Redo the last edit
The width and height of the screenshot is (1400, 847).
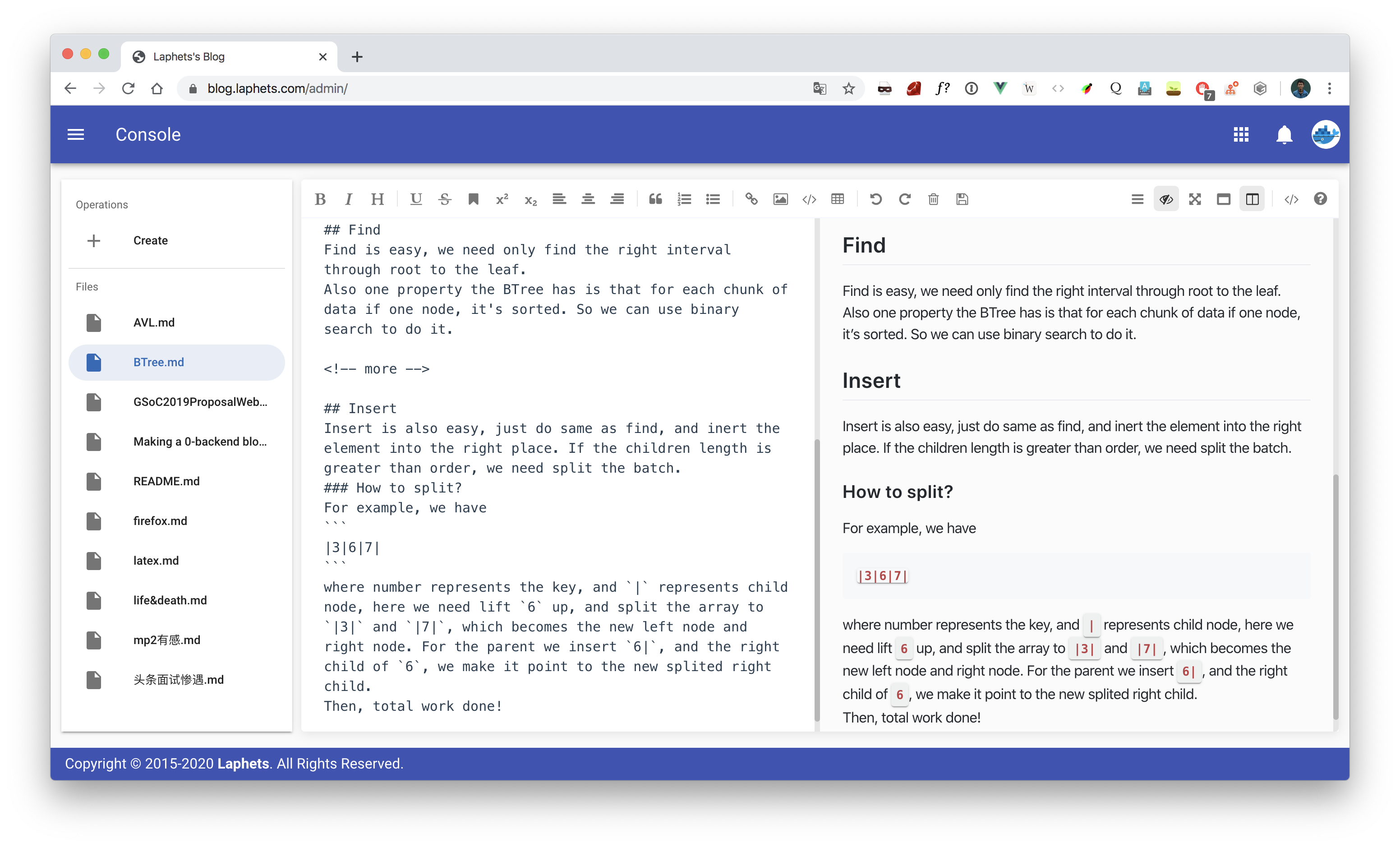click(x=905, y=199)
